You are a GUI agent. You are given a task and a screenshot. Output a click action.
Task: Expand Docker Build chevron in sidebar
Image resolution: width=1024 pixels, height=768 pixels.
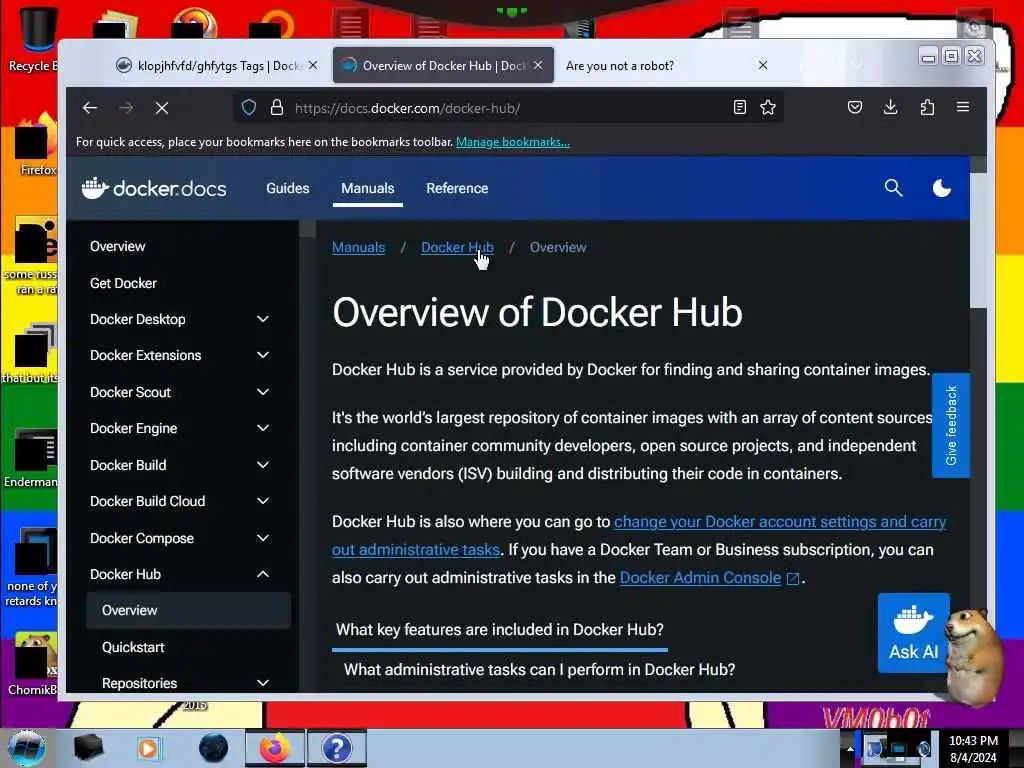[x=263, y=465]
